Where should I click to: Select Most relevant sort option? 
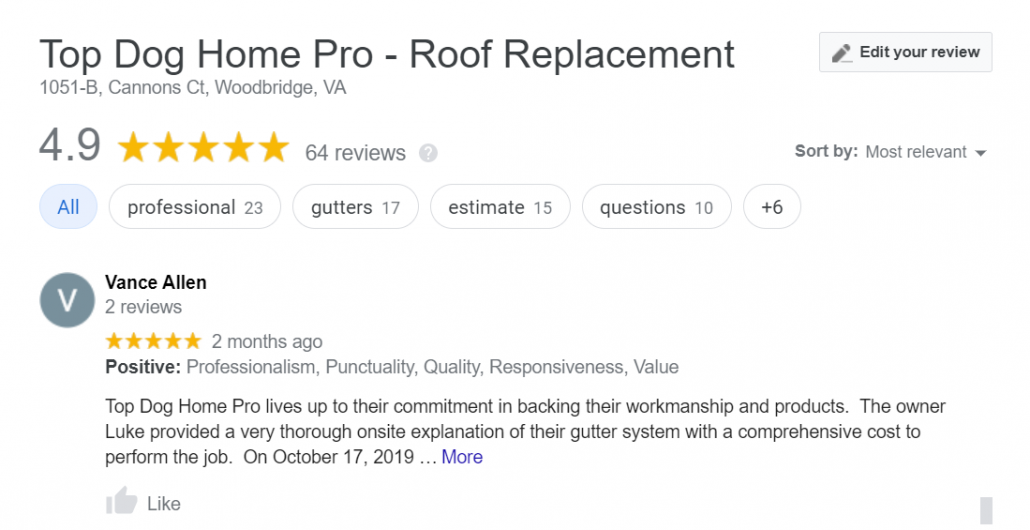916,152
